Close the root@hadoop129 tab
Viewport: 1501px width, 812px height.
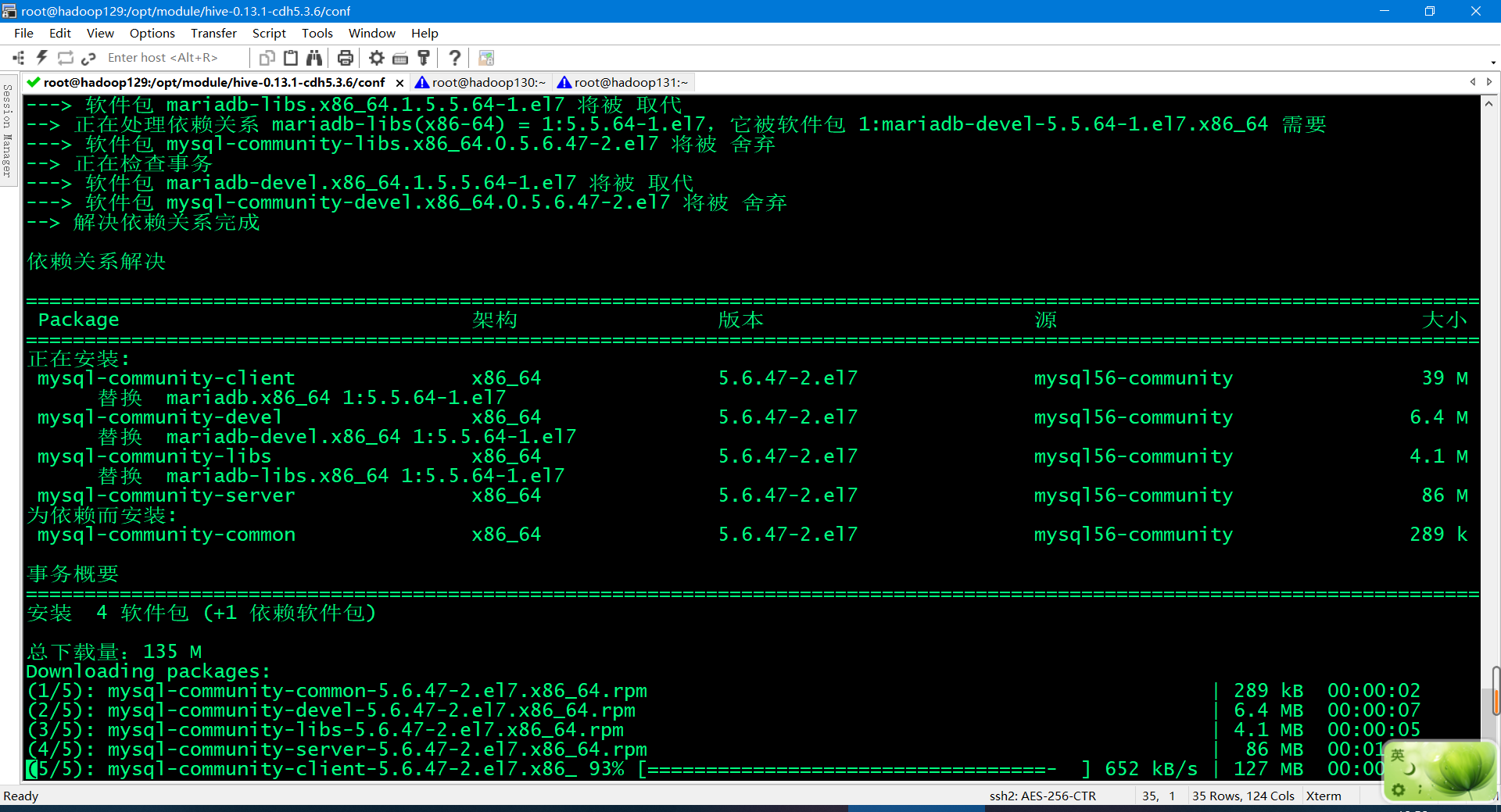399,83
